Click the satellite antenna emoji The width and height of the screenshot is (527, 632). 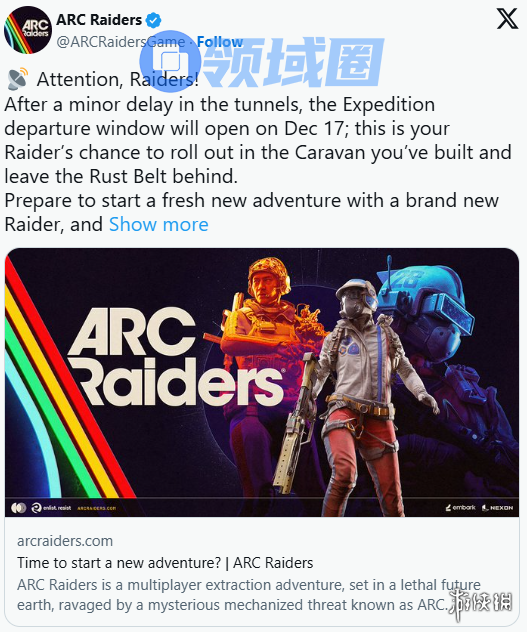click(x=18, y=79)
